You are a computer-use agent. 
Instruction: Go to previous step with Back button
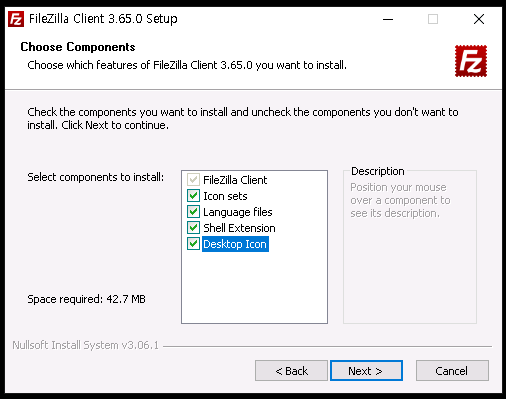[x=291, y=371]
